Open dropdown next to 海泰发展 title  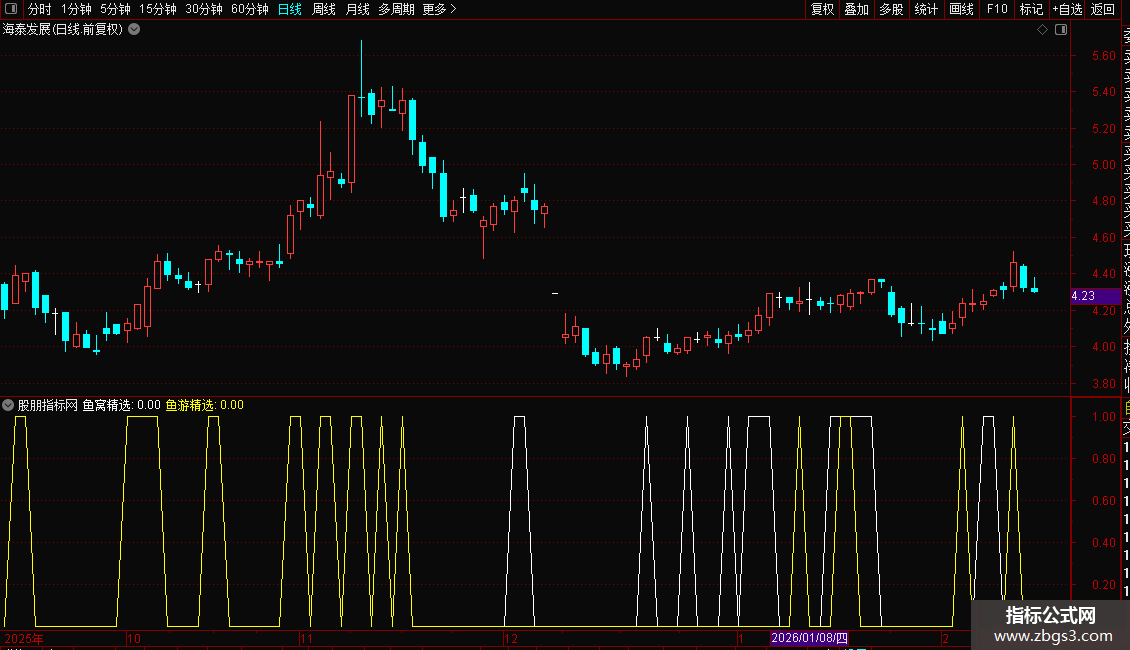[134, 30]
